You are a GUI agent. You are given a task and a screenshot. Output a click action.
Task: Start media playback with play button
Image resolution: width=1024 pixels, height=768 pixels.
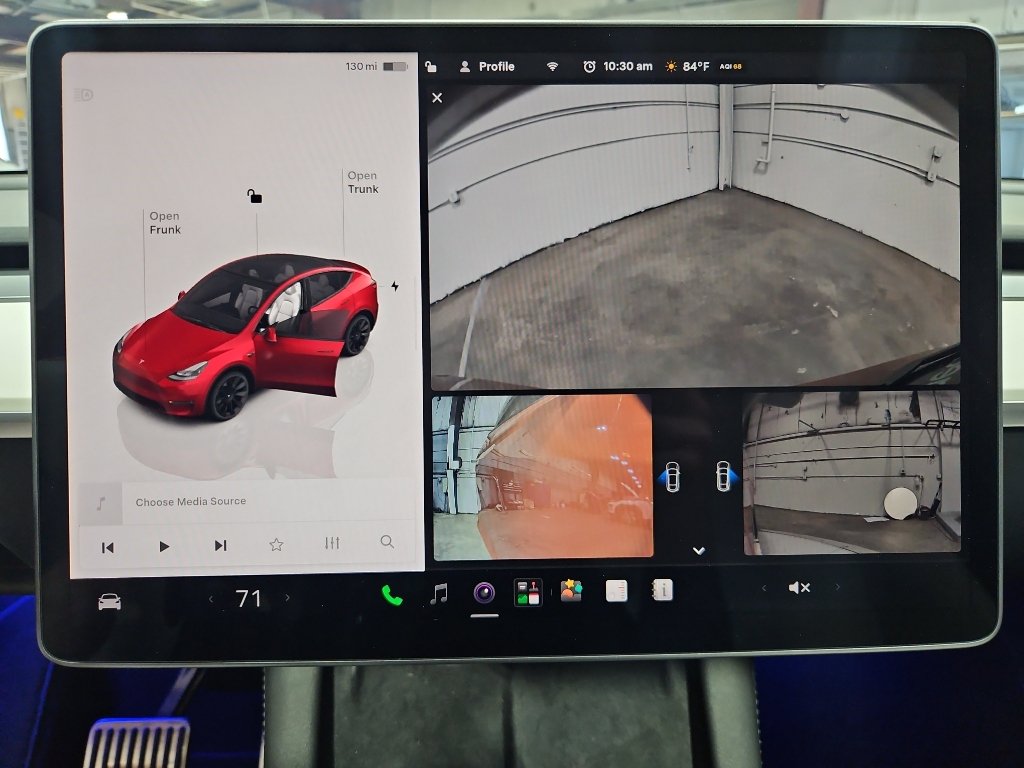(164, 546)
